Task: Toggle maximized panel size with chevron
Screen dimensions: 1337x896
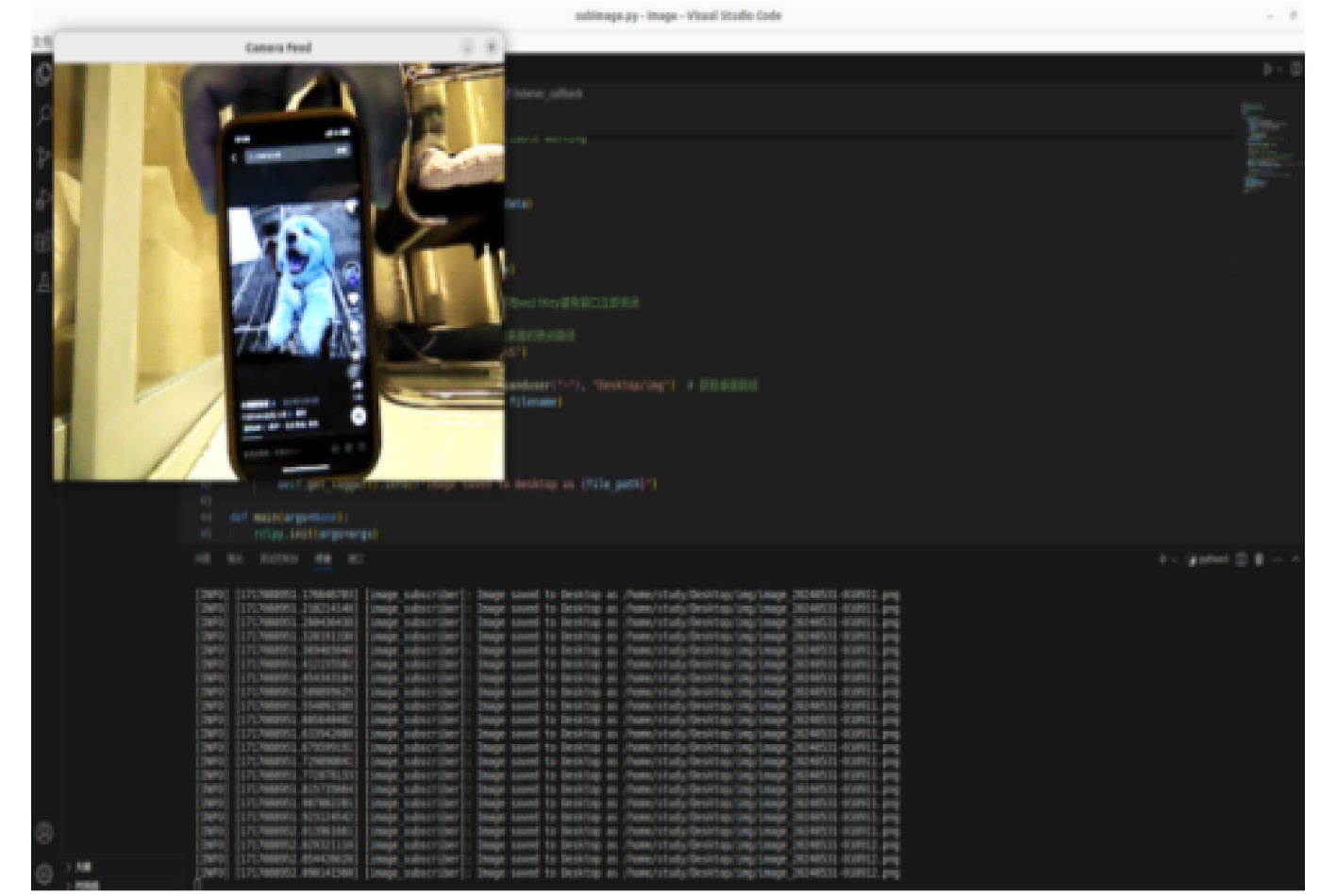Action: (1295, 559)
